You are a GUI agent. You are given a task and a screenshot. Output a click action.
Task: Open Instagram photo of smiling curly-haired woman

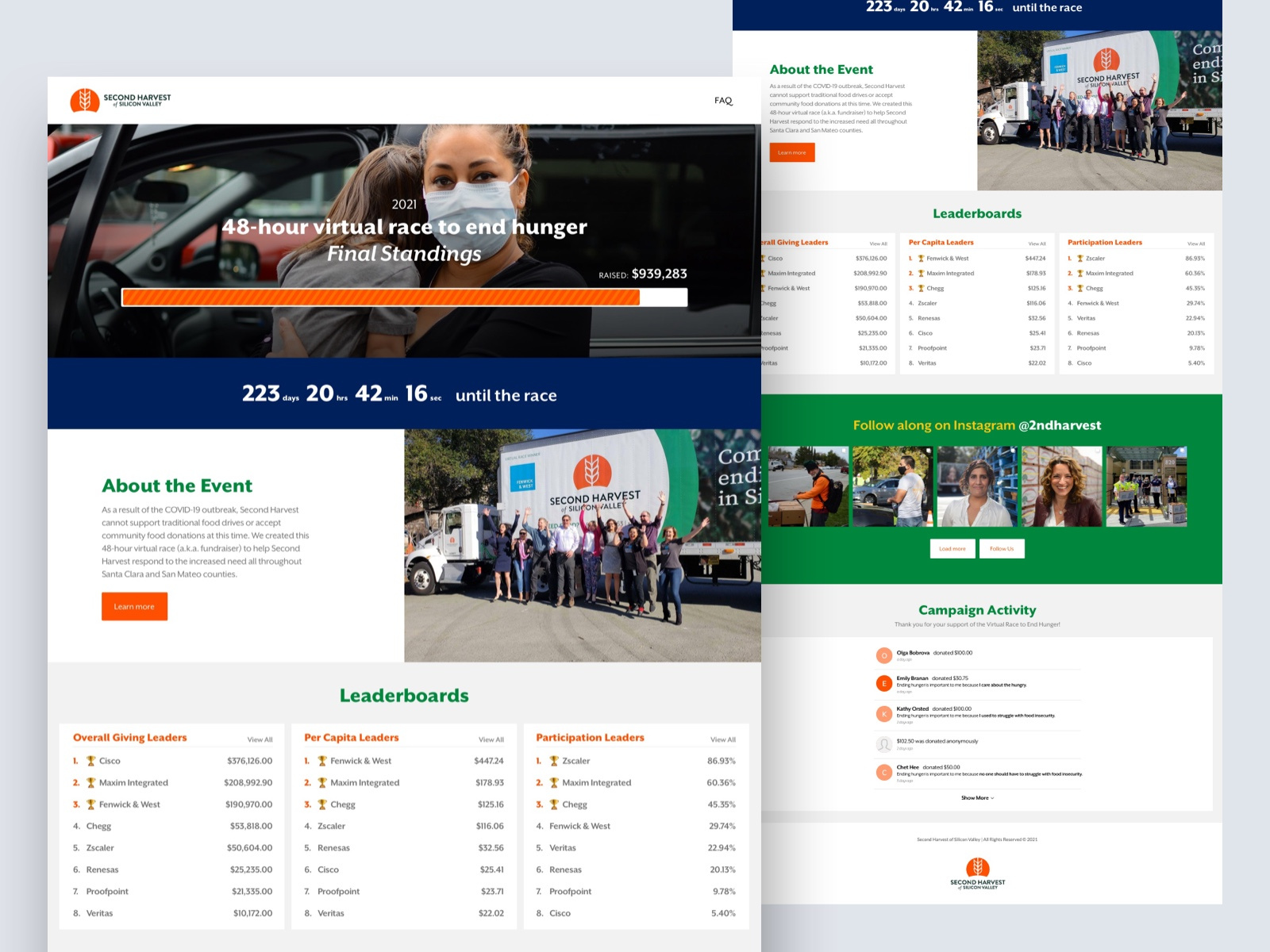[x=1062, y=486]
